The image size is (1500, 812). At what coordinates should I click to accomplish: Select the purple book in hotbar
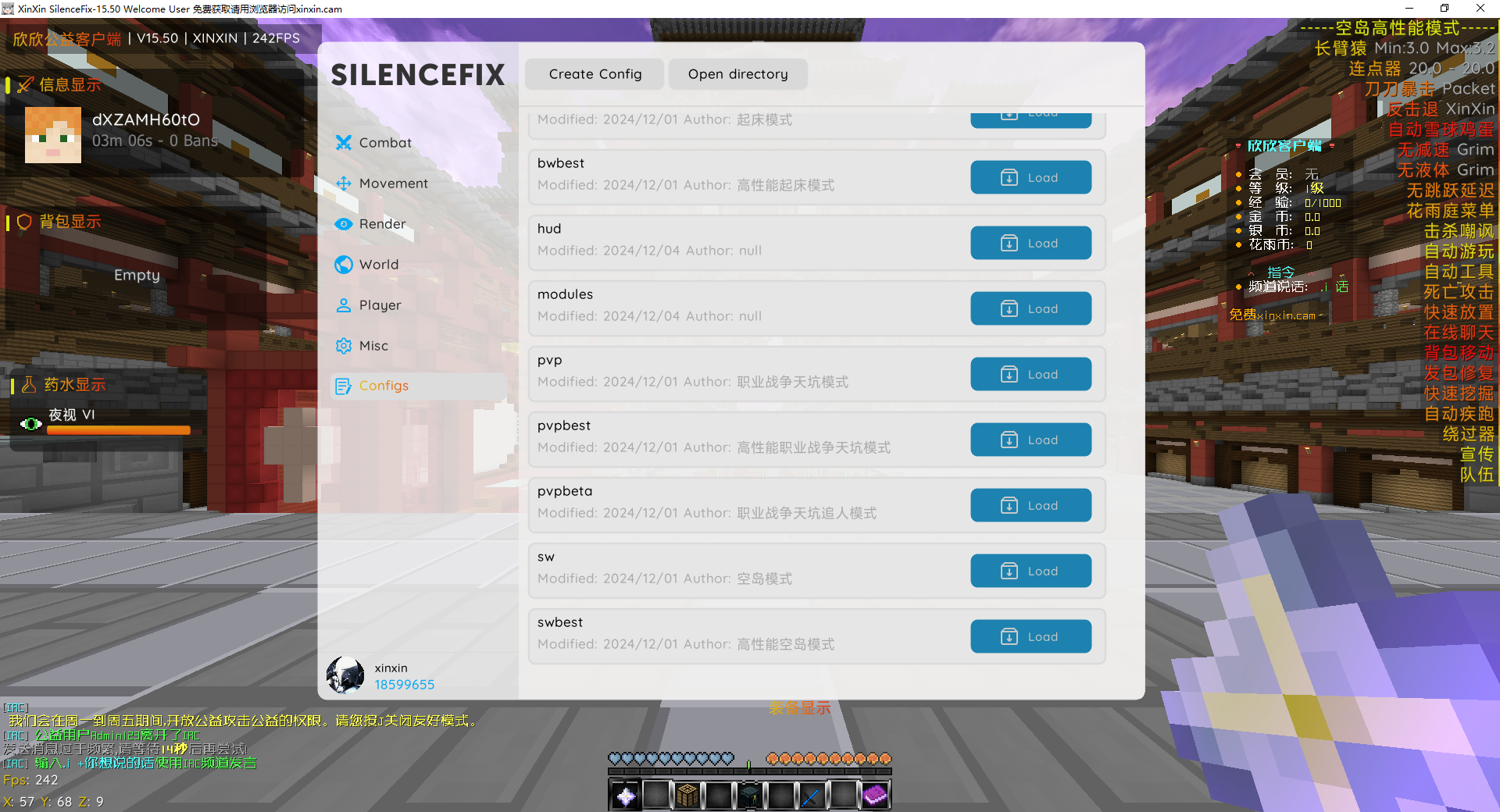click(x=874, y=796)
